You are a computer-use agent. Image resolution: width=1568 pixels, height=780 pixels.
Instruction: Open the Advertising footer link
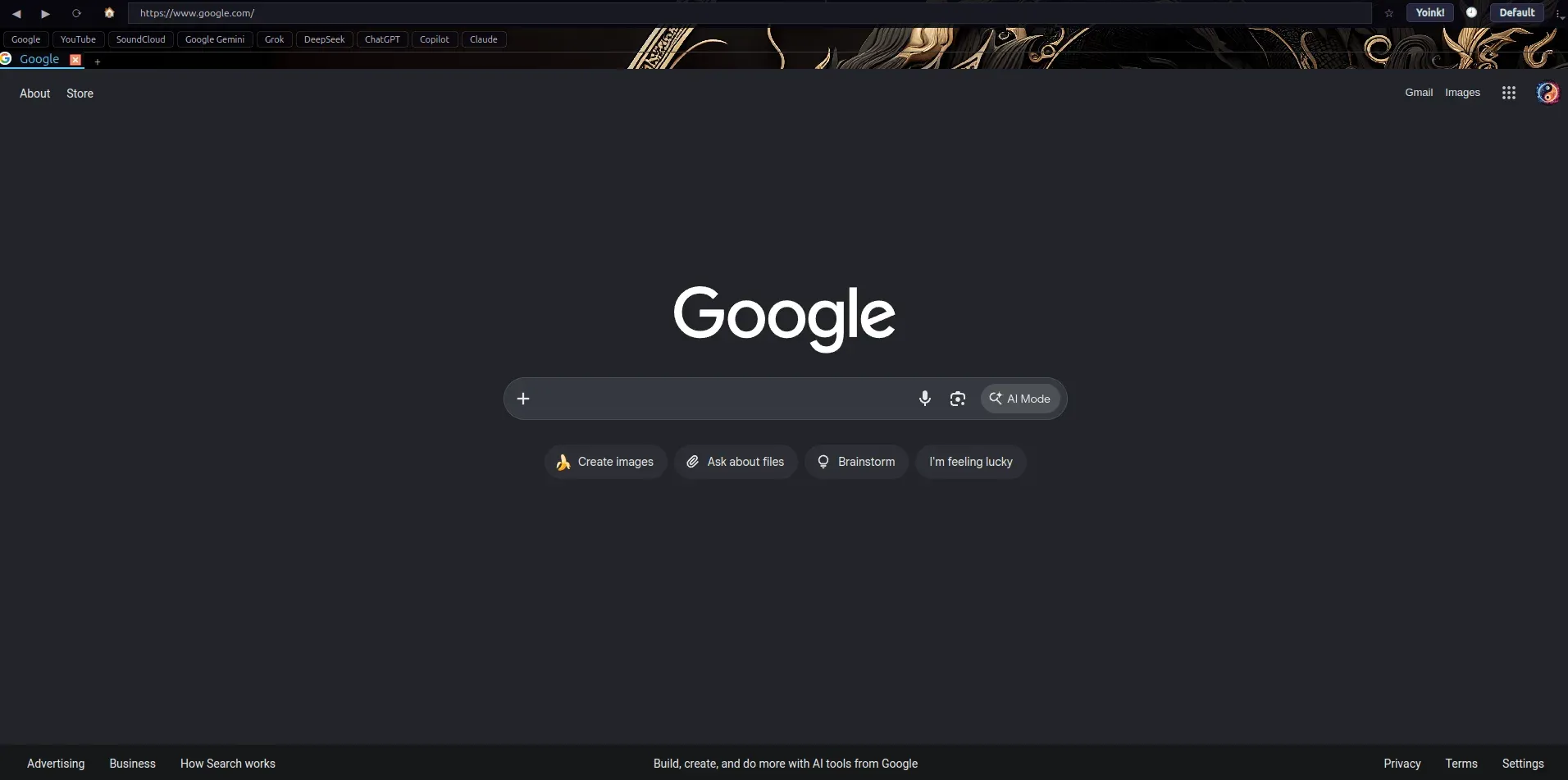click(56, 764)
